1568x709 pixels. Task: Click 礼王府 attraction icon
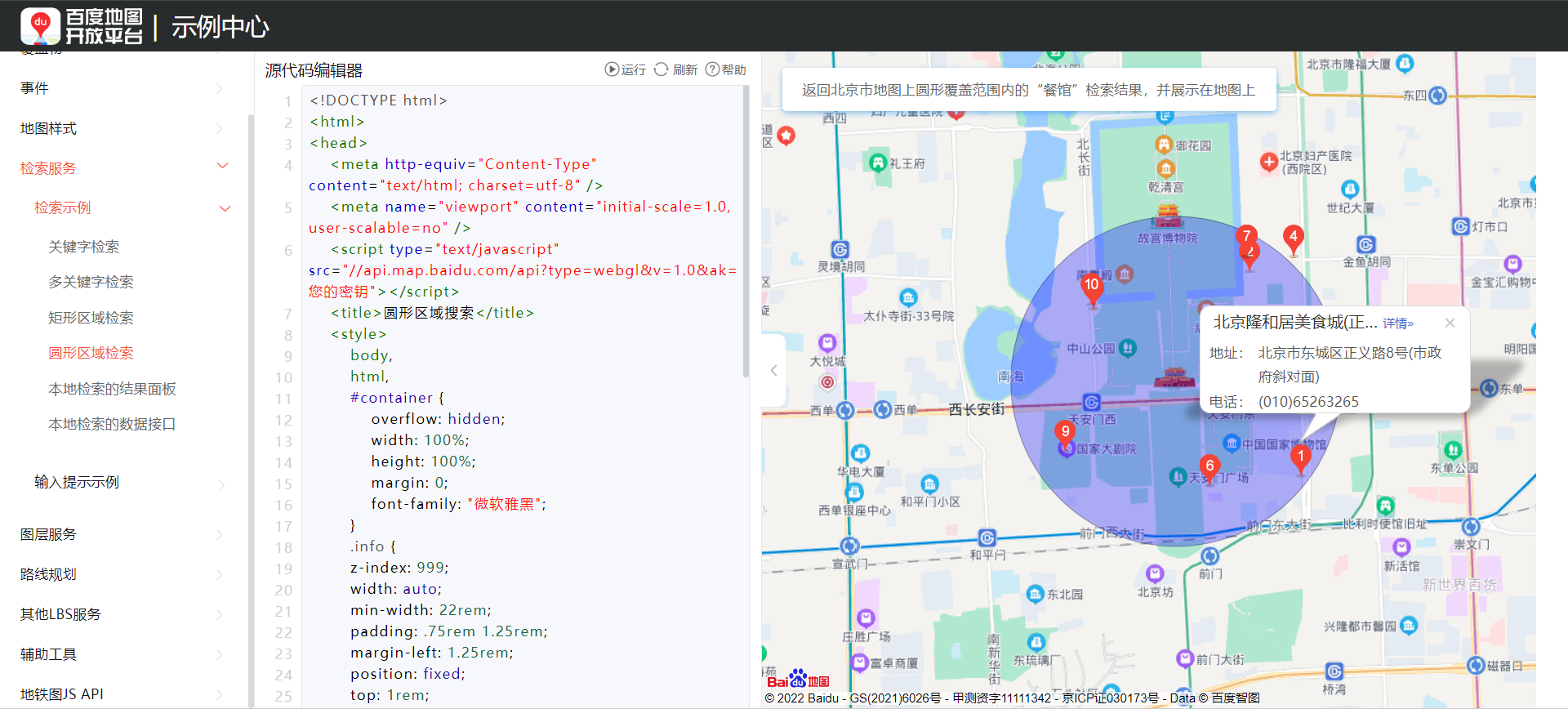click(878, 163)
